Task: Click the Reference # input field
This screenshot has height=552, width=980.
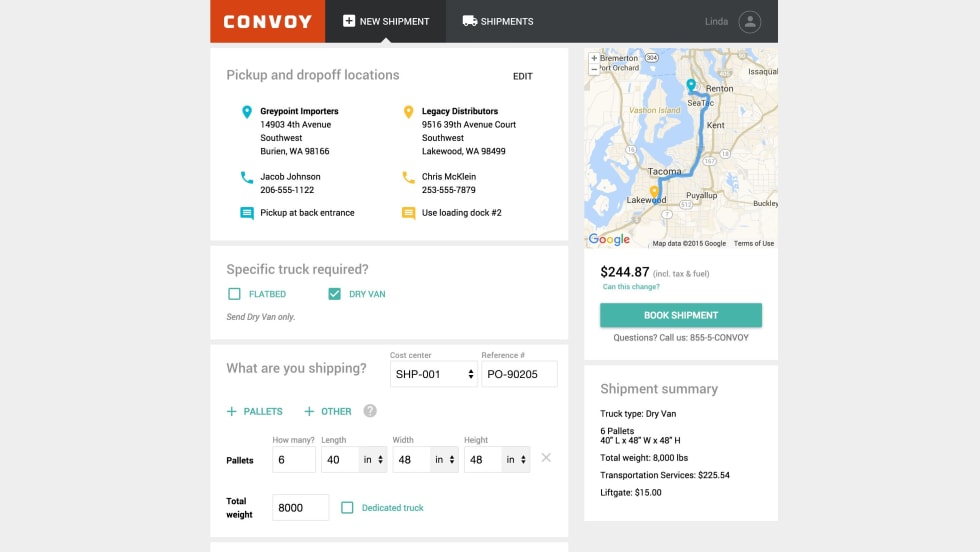Action: click(x=519, y=374)
